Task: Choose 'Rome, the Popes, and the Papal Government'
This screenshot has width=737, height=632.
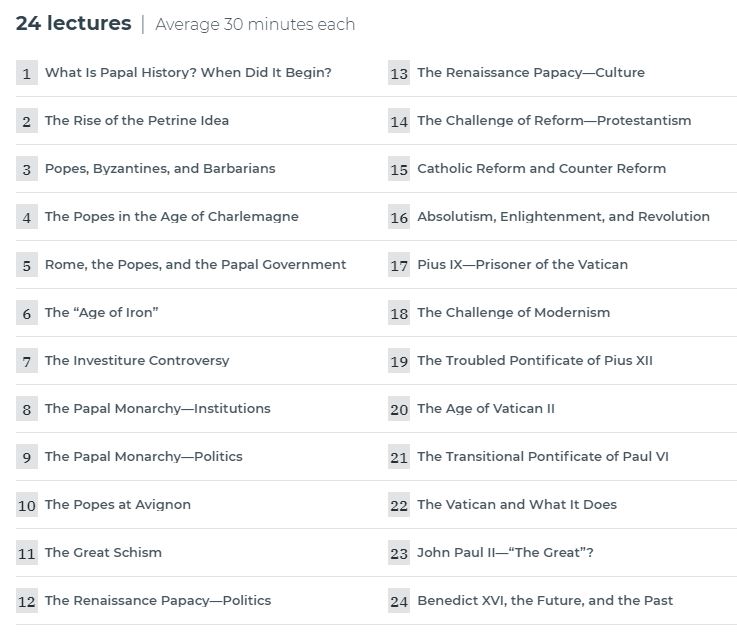Action: coord(195,265)
